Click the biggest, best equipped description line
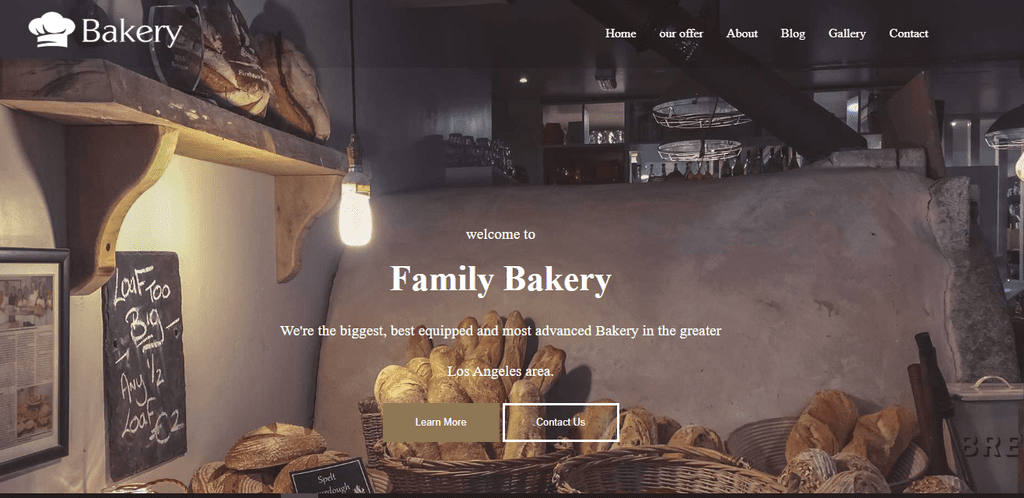The height and width of the screenshot is (498, 1024). pos(501,331)
